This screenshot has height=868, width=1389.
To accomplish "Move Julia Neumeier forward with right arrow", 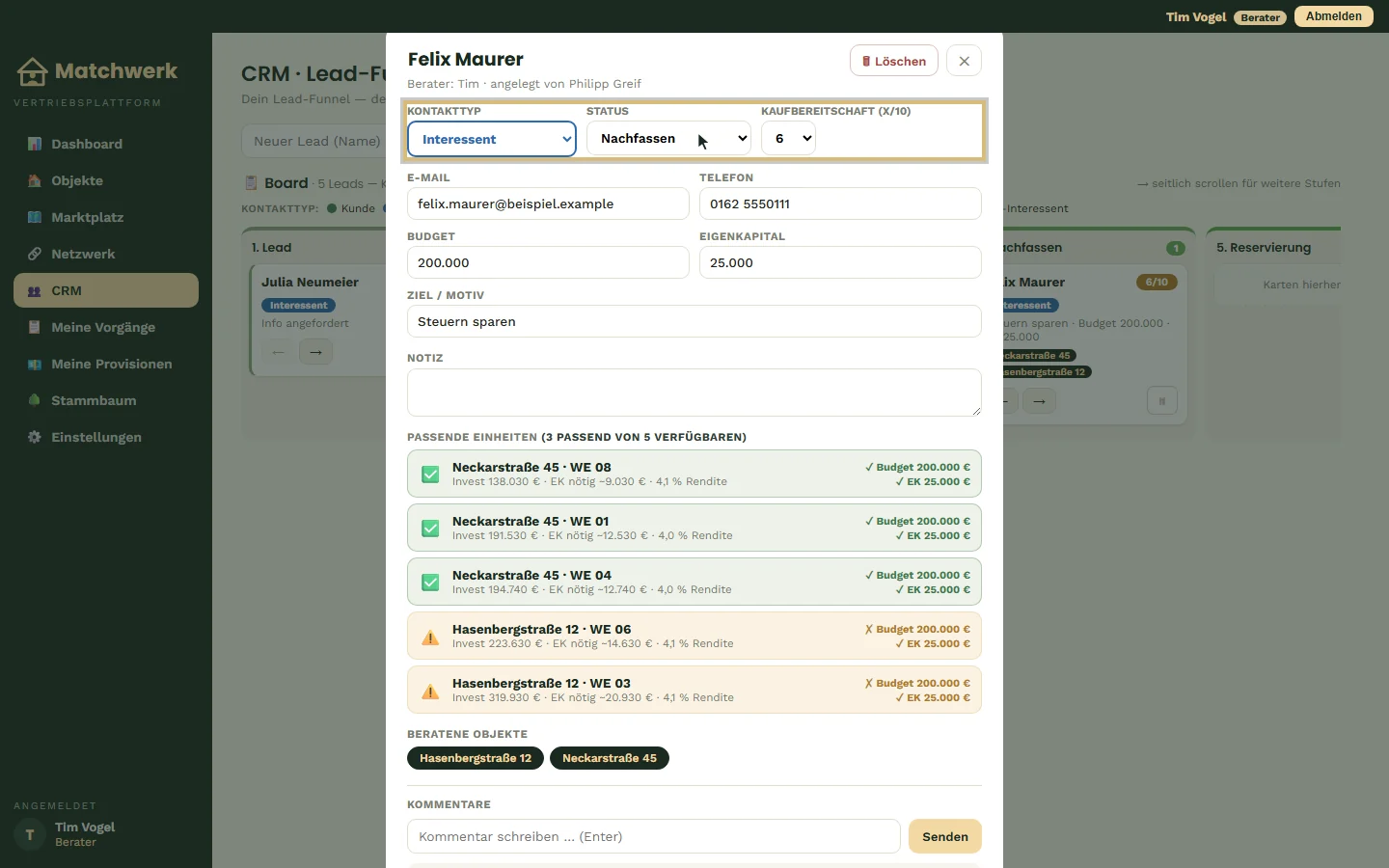I will pos(315,352).
